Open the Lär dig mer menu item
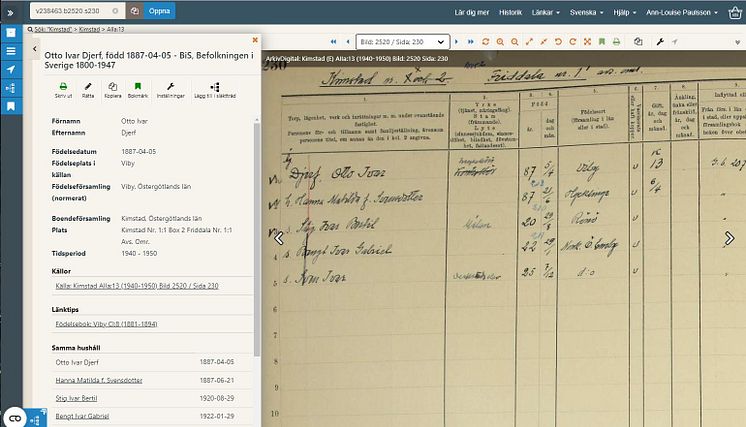The image size is (746, 427). tap(471, 12)
